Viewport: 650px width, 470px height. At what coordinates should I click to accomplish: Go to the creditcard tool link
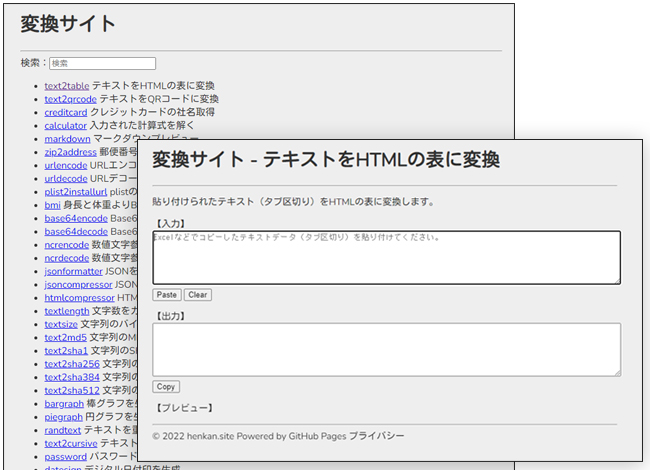67,112
